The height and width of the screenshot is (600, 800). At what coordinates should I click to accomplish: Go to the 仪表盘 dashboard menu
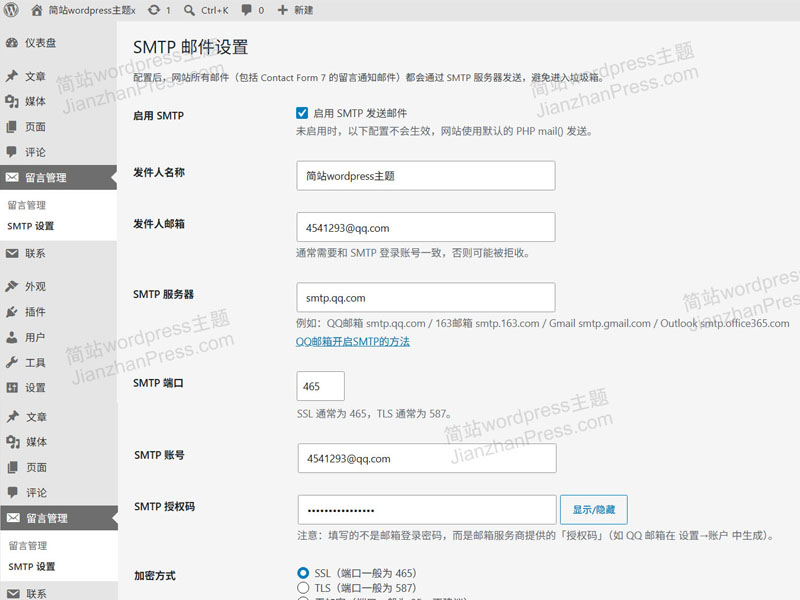pos(31,43)
